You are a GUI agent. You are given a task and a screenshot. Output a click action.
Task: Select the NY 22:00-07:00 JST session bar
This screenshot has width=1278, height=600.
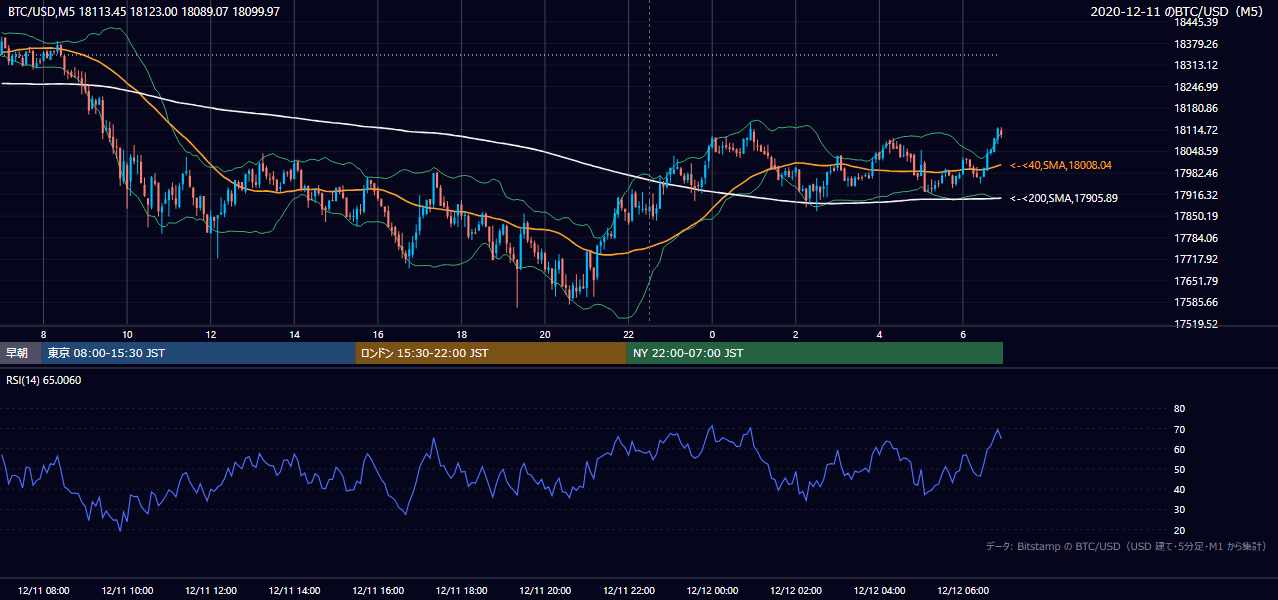click(x=814, y=353)
